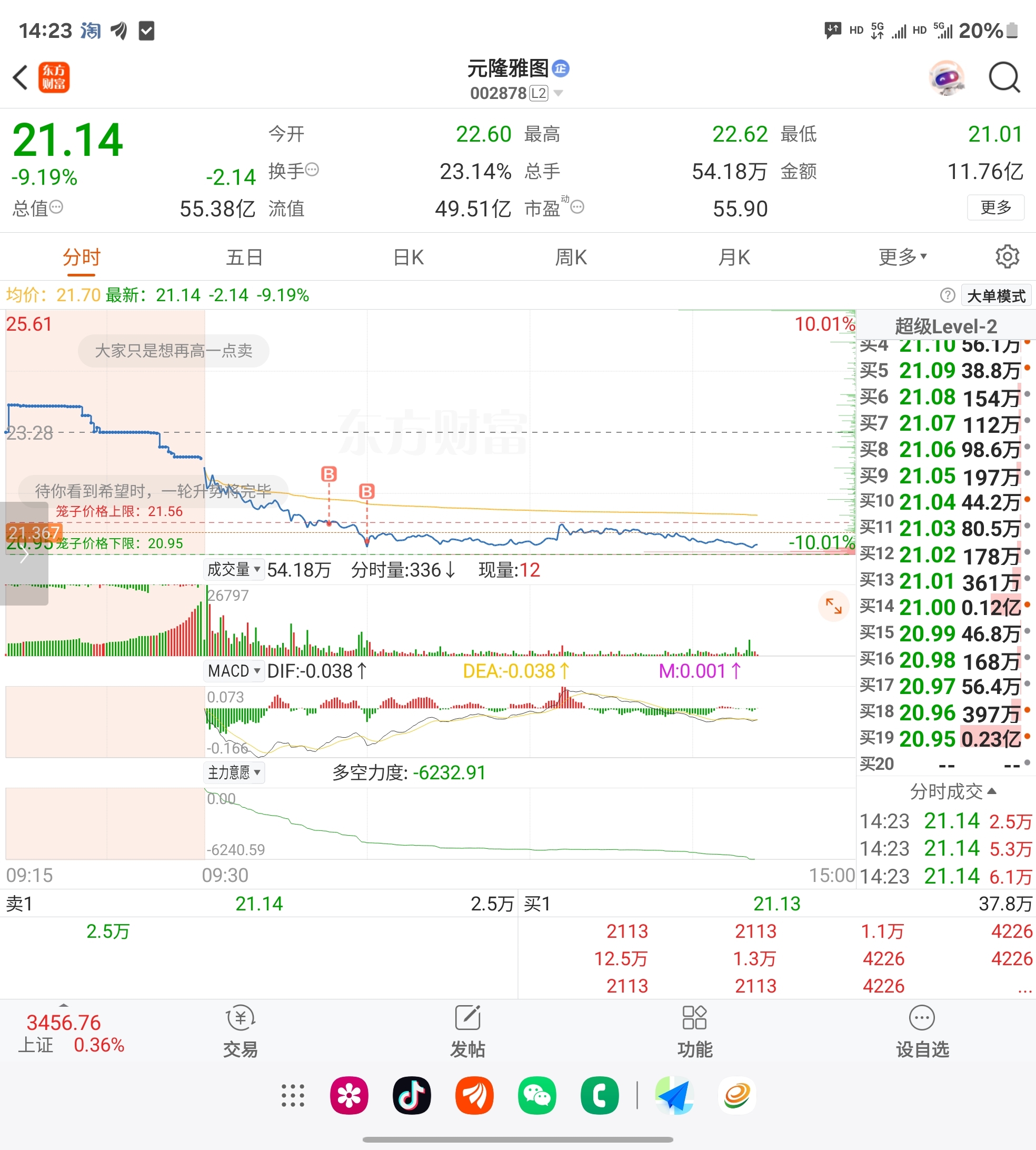Open the robot assistant avatar
Screen dimensions: 1036x1150
947,77
